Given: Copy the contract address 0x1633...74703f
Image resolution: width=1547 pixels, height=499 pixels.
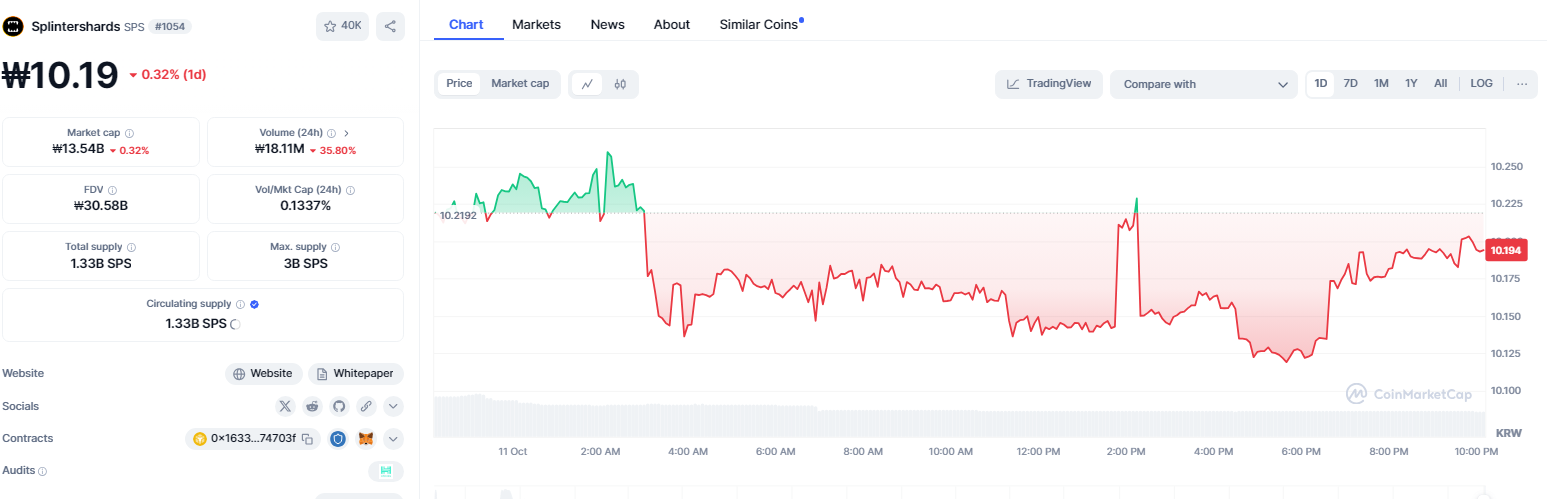Looking at the screenshot, I should [x=308, y=439].
